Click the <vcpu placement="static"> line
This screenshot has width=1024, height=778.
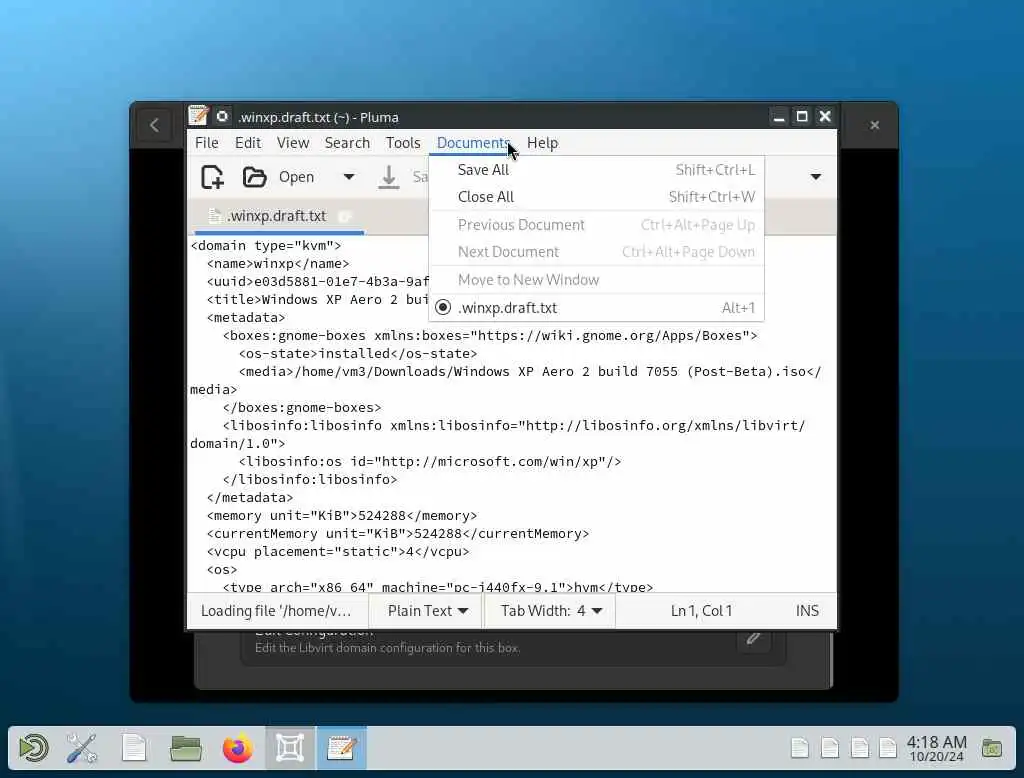(338, 551)
